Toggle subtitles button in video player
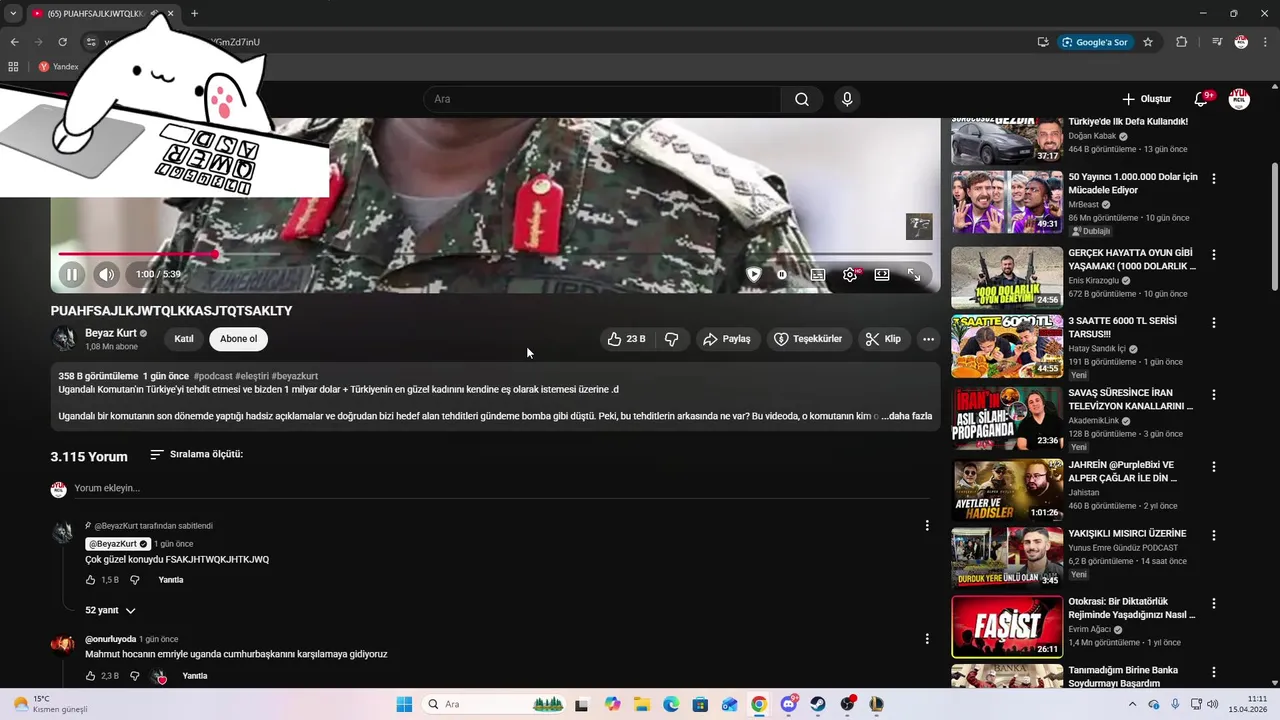Viewport: 1280px width, 720px height. point(818,274)
